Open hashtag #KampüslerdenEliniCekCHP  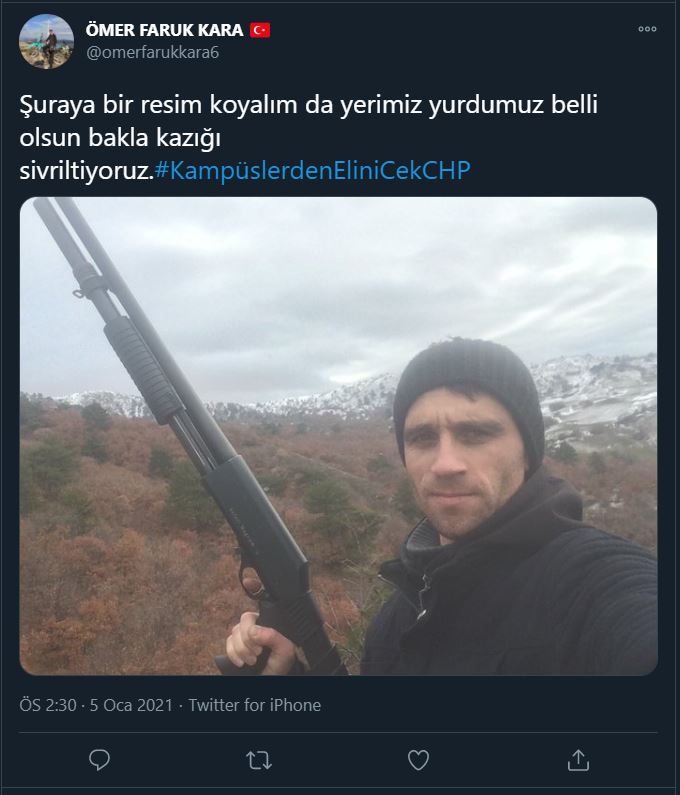coord(312,170)
